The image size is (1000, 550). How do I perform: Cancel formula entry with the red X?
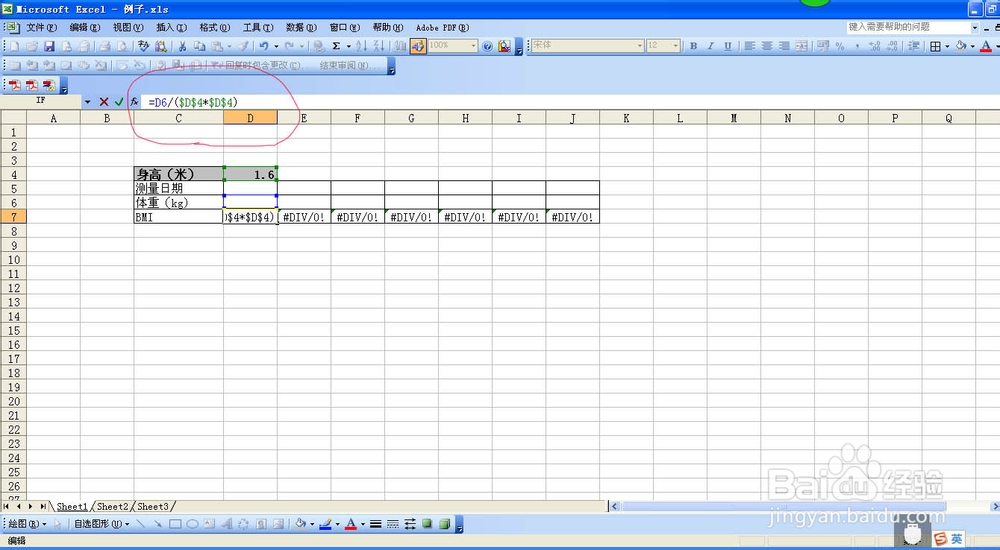(x=104, y=101)
